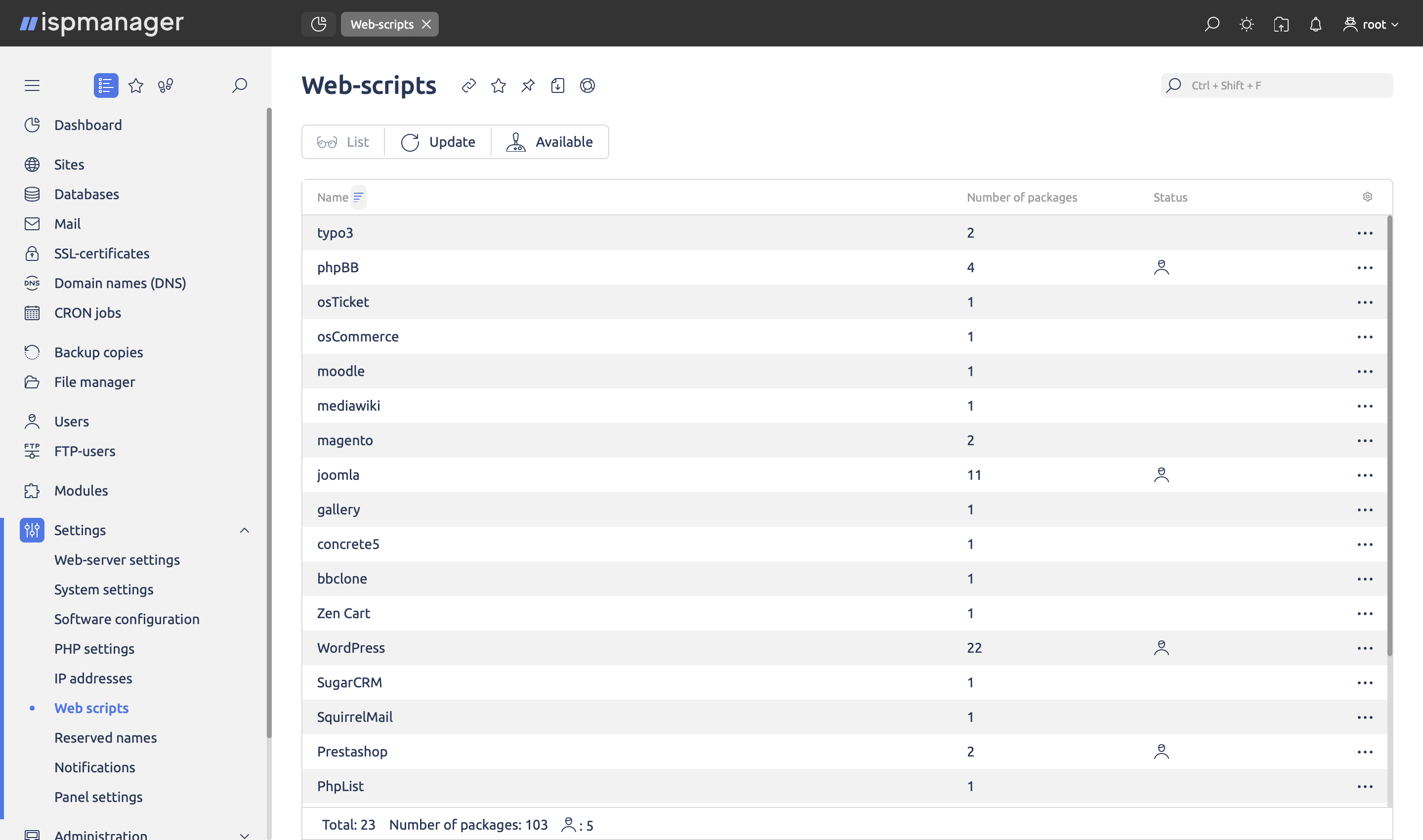Toggle the hamburger sidebar collapse button

point(32,85)
